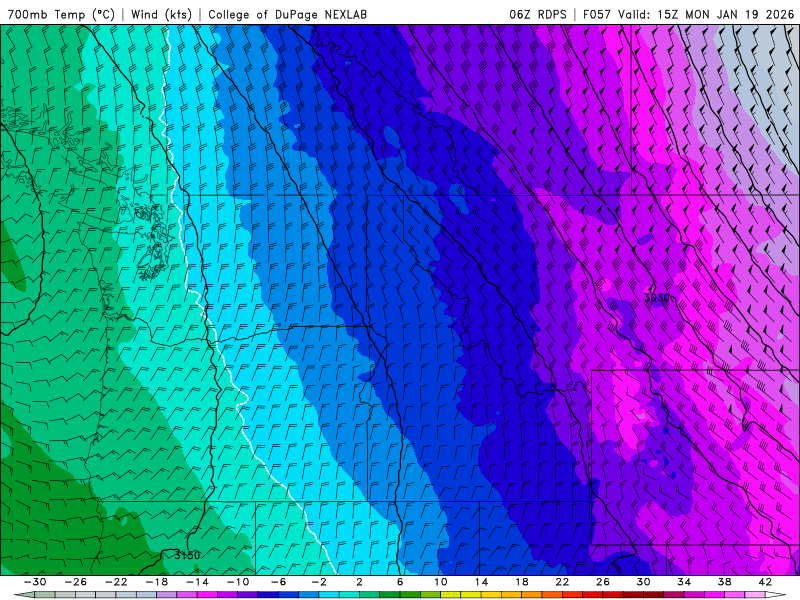This screenshot has height=600, width=800.
Task: Click the "38" color scale label
Action: pos(724,582)
